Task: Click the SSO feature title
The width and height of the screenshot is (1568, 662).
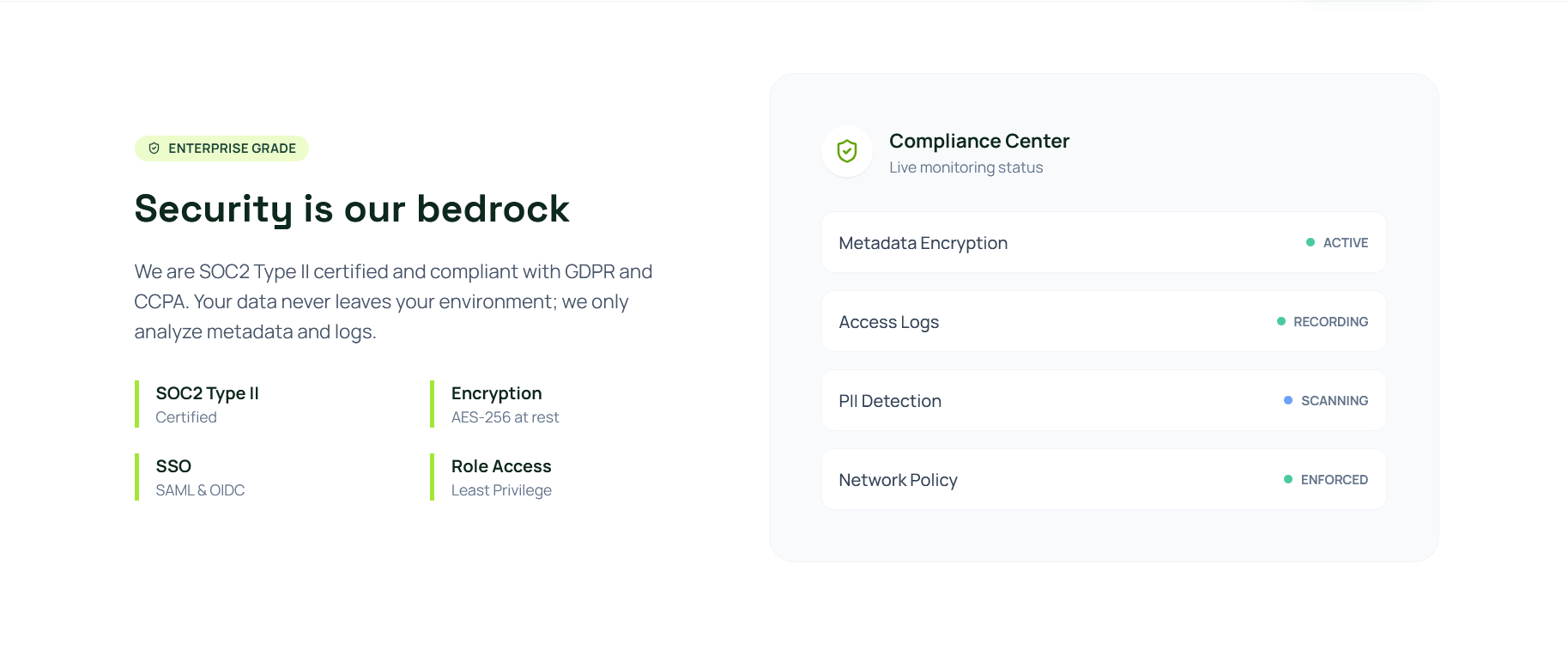Action: pyautogui.click(x=173, y=466)
